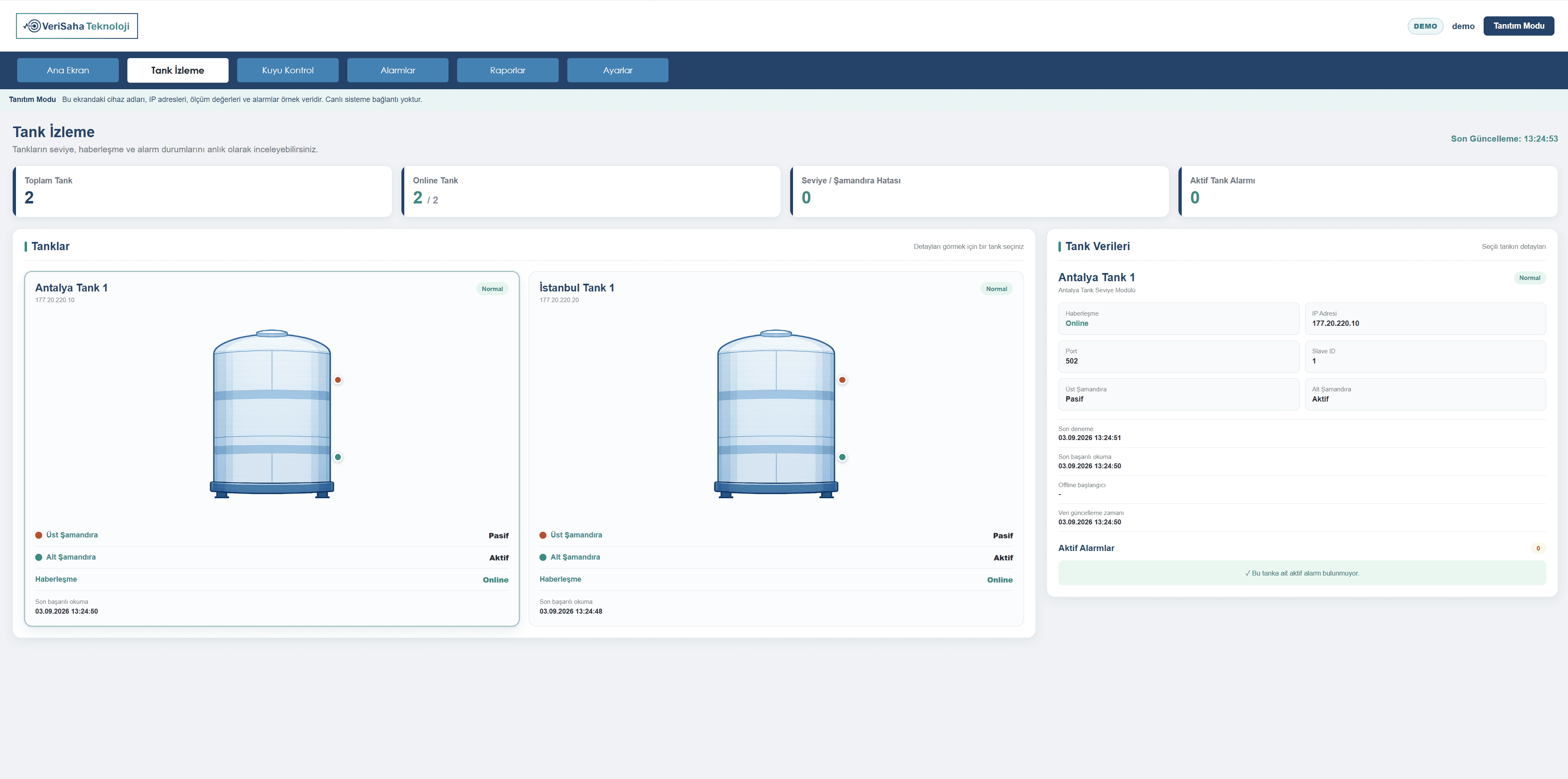Image resolution: width=1568 pixels, height=779 pixels.
Task: Click the Son Güncelleme timestamp
Action: (x=1504, y=139)
